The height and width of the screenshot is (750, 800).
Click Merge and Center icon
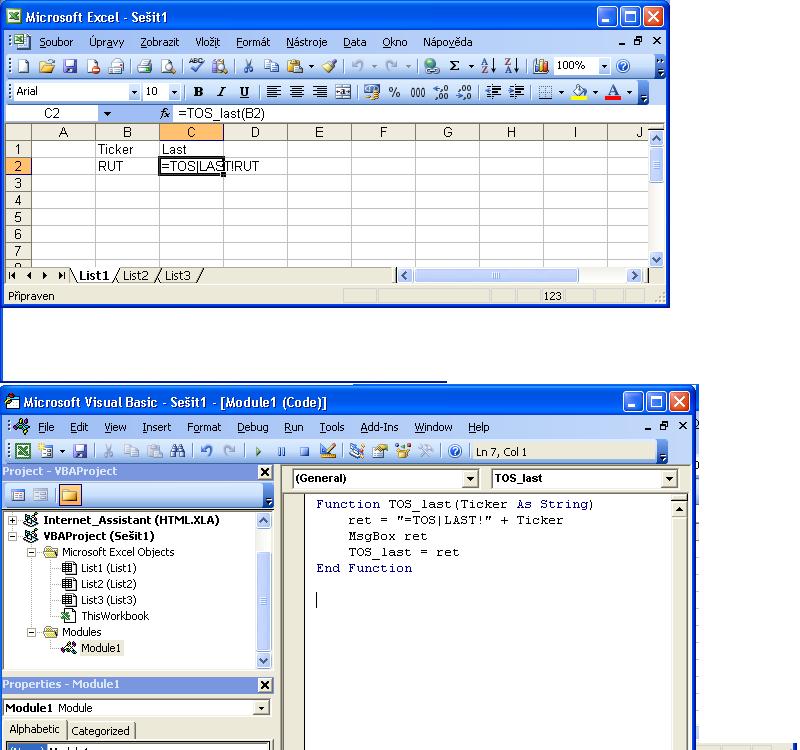343,92
